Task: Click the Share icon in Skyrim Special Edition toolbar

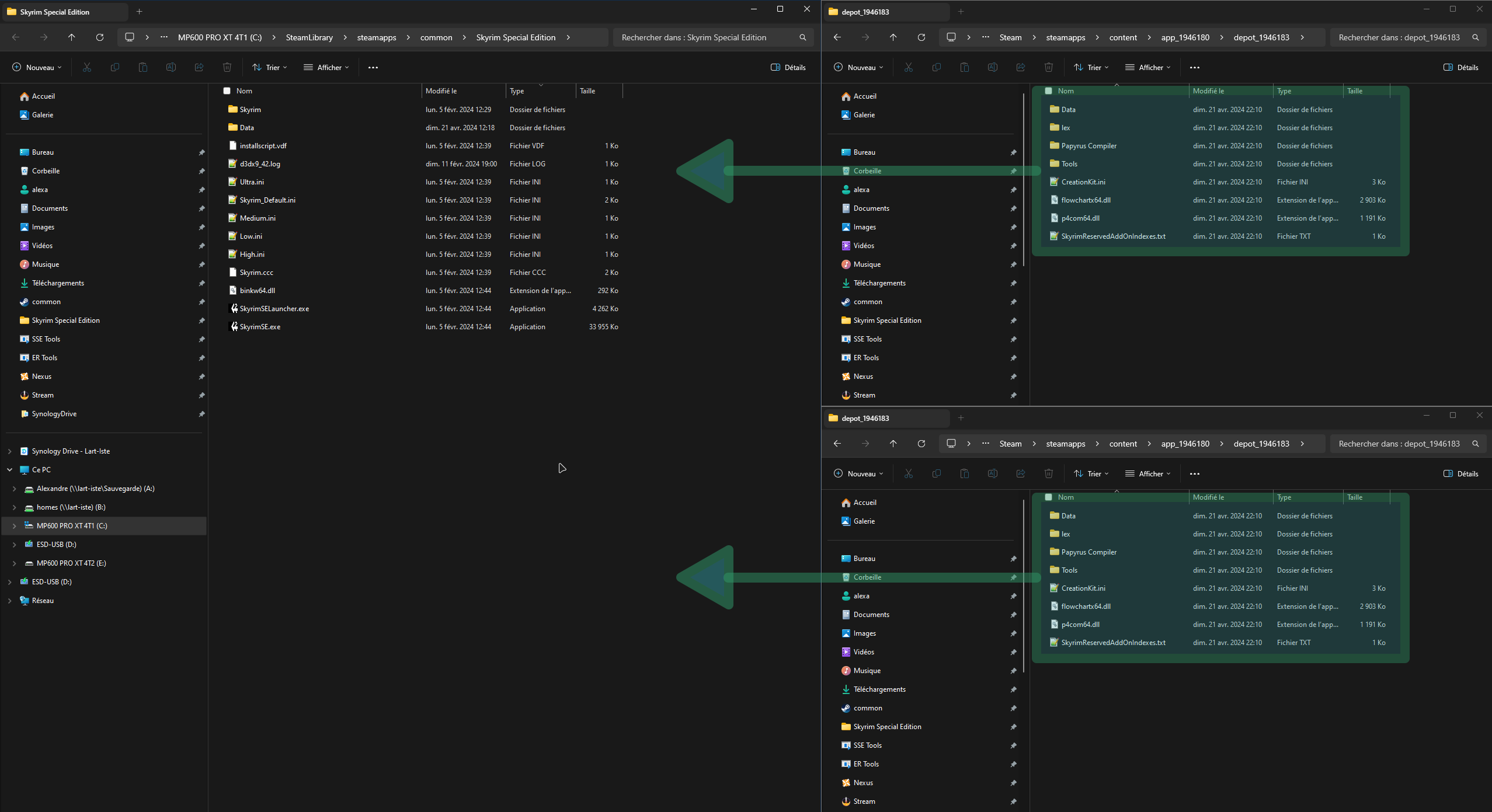Action: point(199,68)
